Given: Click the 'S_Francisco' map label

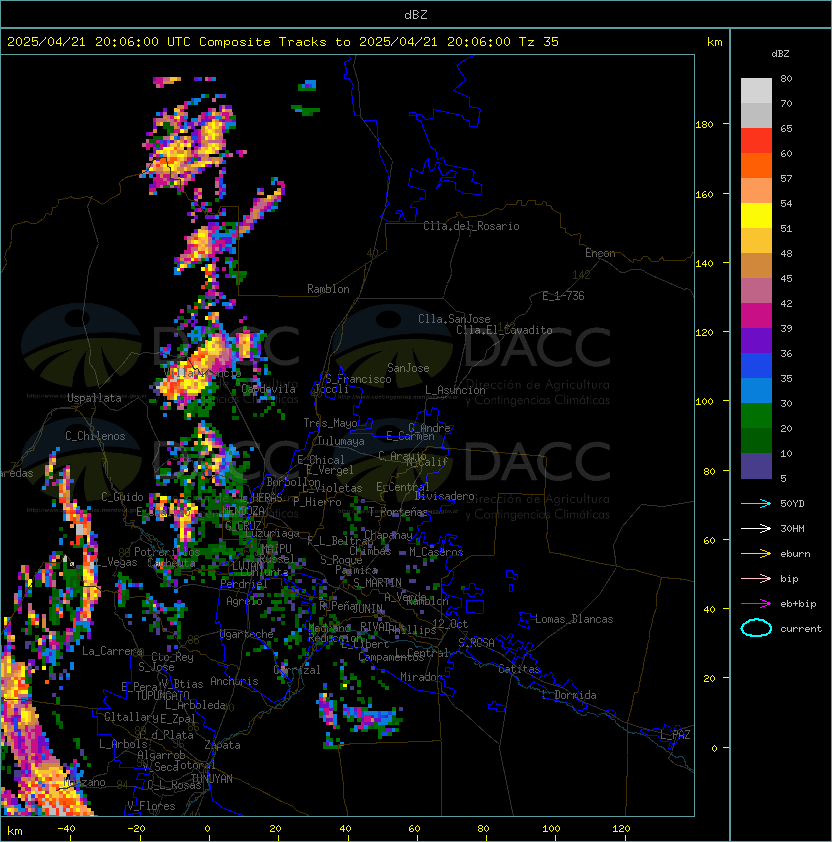Looking at the screenshot, I should coord(358,379).
